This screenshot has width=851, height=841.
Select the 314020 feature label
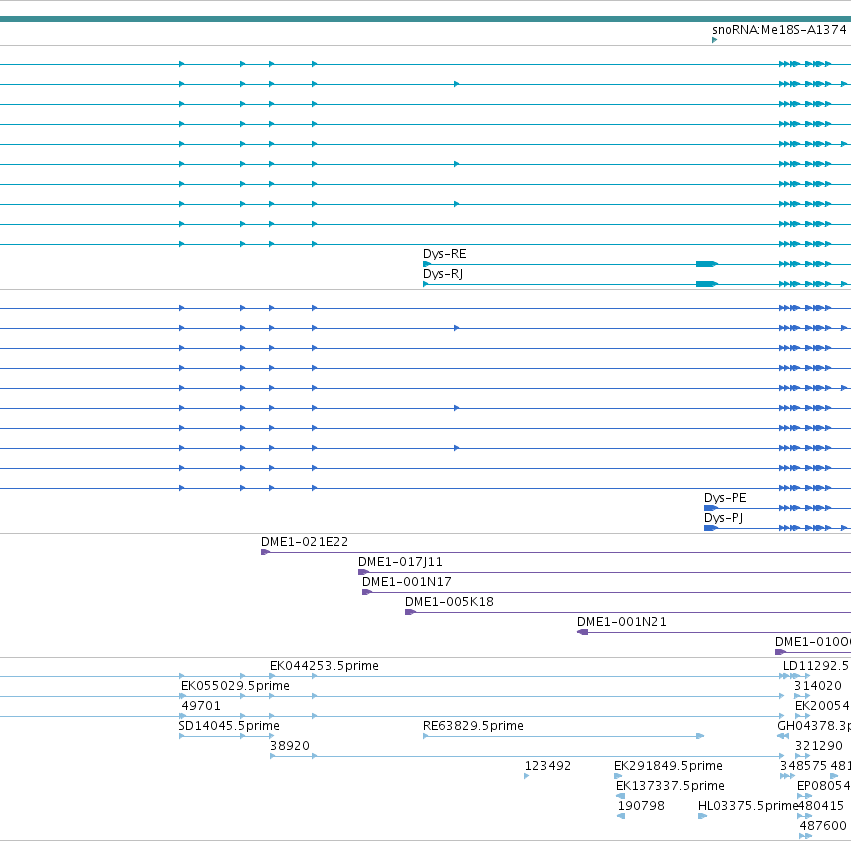(x=818, y=686)
